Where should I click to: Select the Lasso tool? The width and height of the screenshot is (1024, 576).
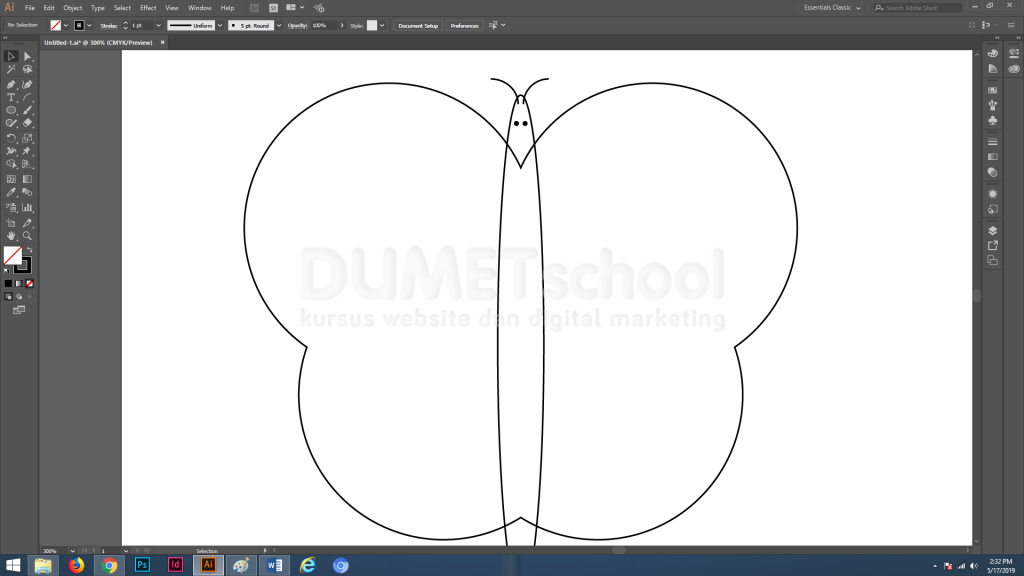(x=27, y=69)
